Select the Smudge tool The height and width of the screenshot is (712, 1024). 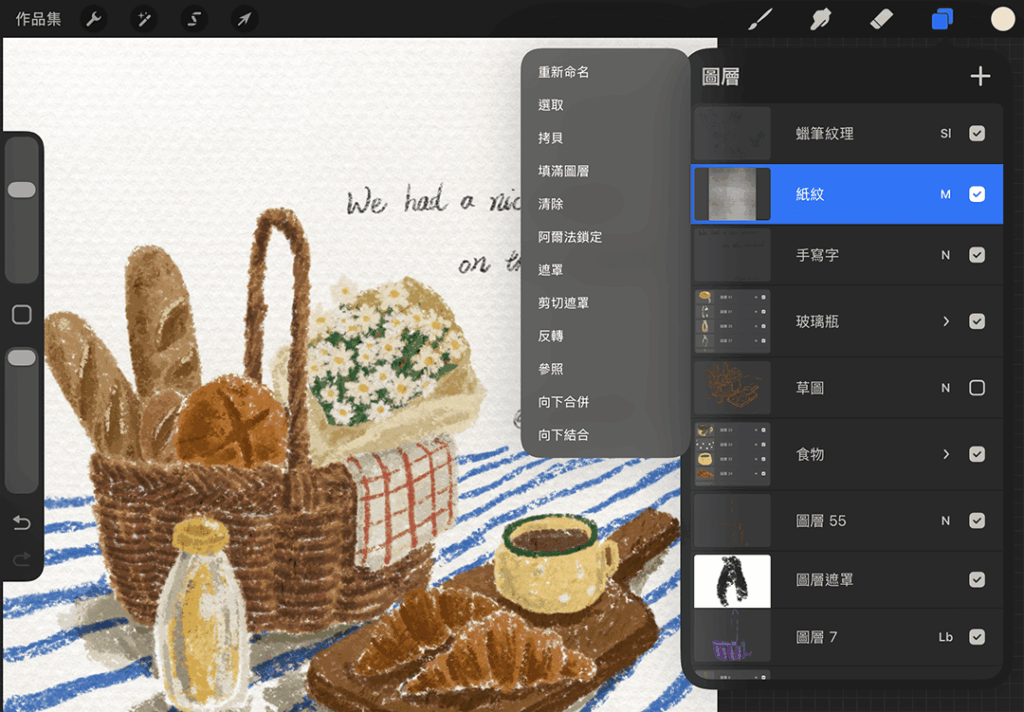[820, 19]
